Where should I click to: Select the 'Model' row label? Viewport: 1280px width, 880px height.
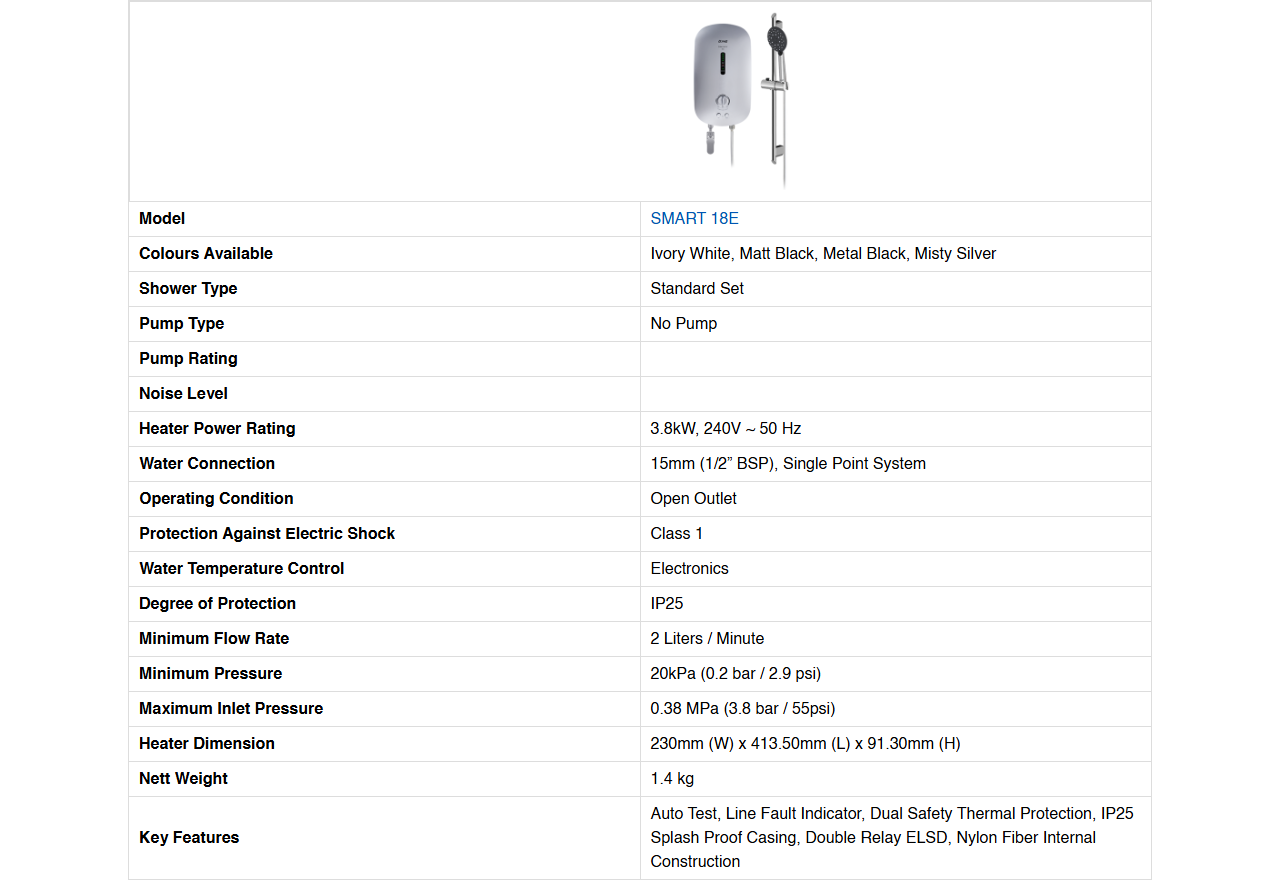(x=162, y=218)
